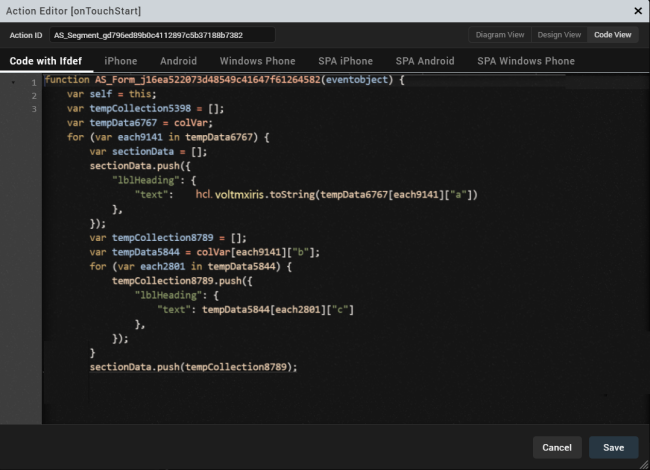Go to the SPA Windows Phone tab
The height and width of the screenshot is (470, 650).
pos(525,61)
